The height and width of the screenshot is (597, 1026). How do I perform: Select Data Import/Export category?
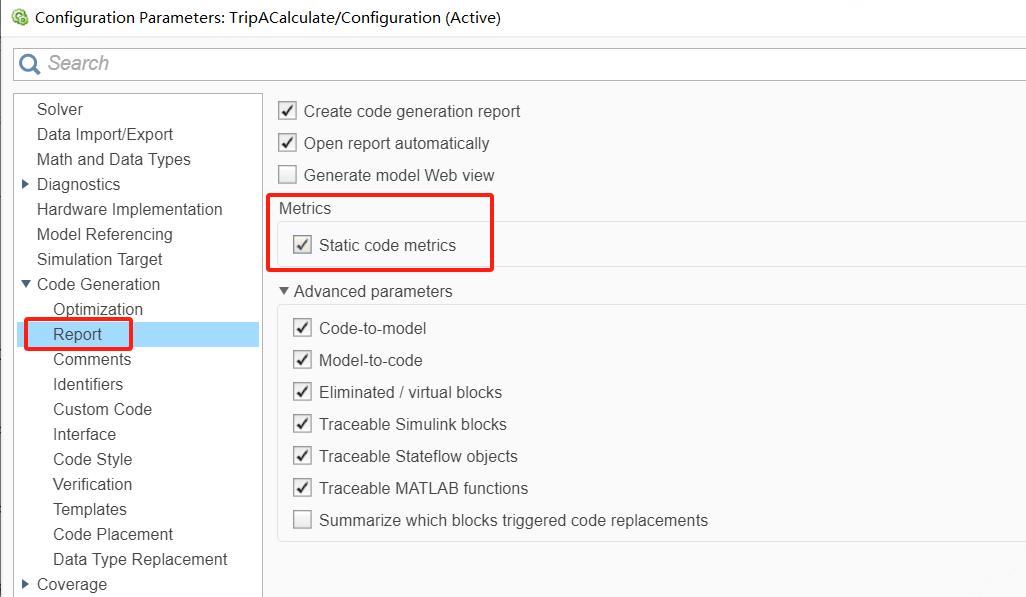click(105, 134)
